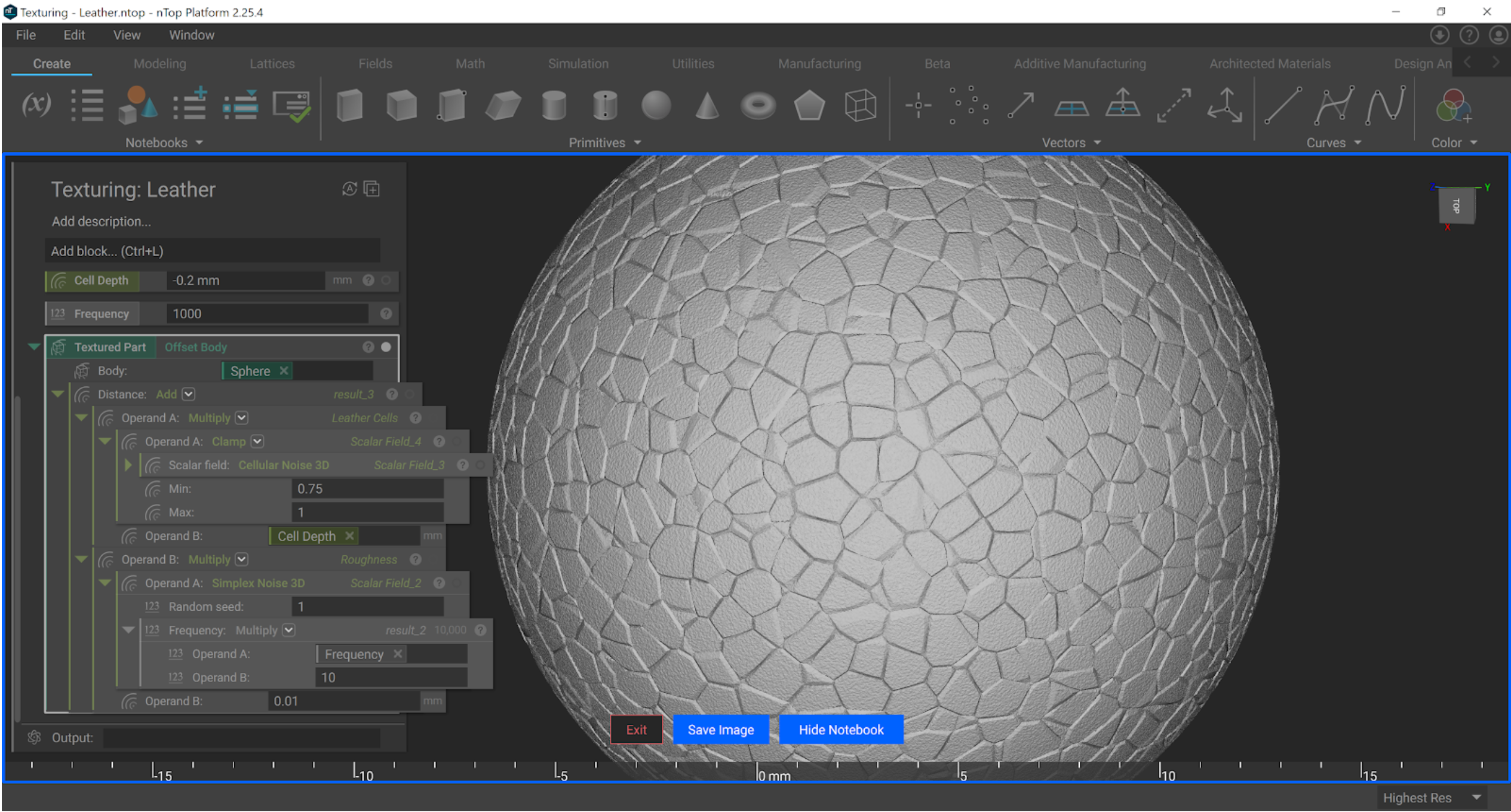Click the notebook list icon
This screenshot has height=812, width=1511.
87,106
